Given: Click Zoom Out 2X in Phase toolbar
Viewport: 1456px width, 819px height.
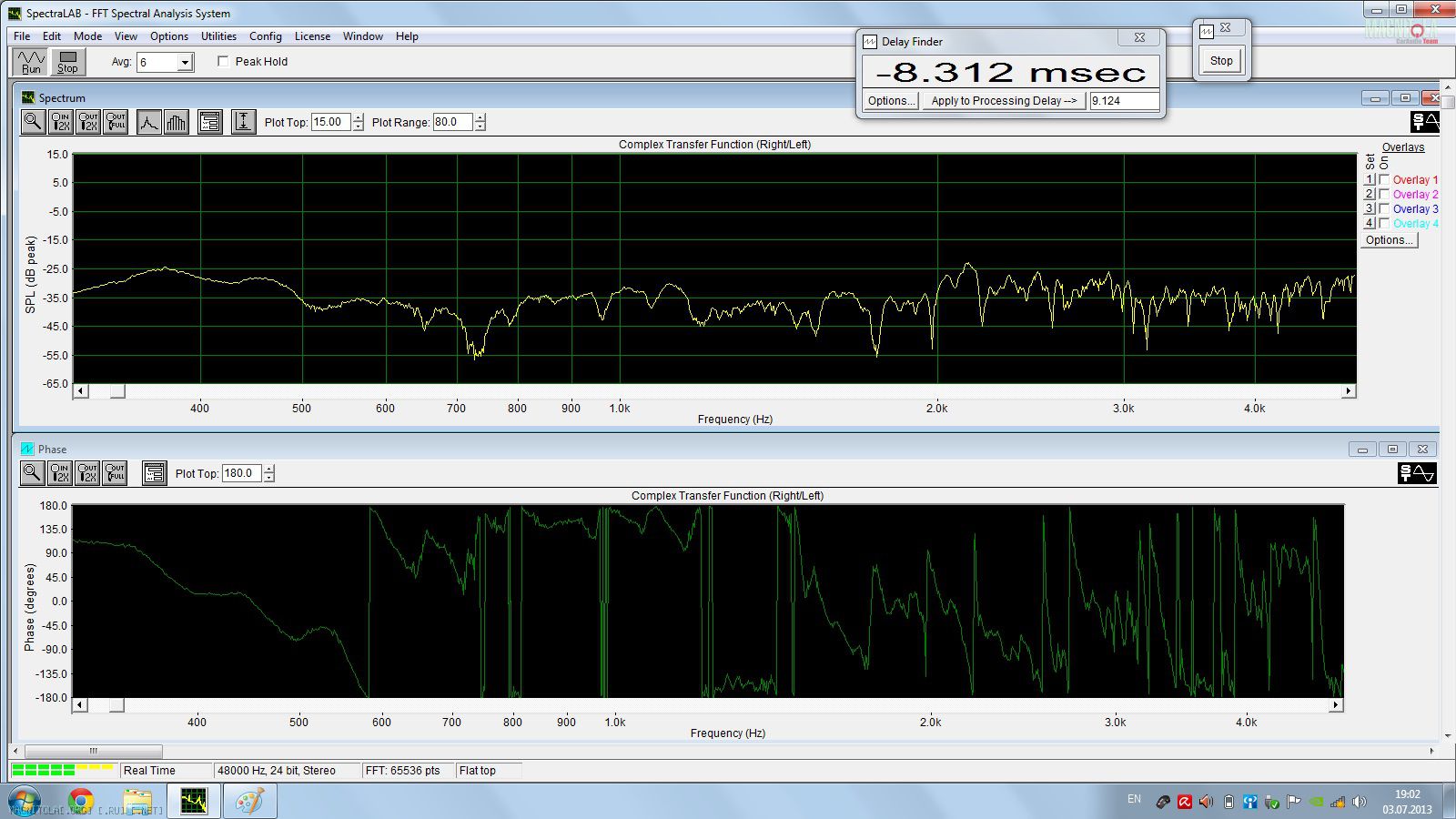Looking at the screenshot, I should click(x=87, y=473).
